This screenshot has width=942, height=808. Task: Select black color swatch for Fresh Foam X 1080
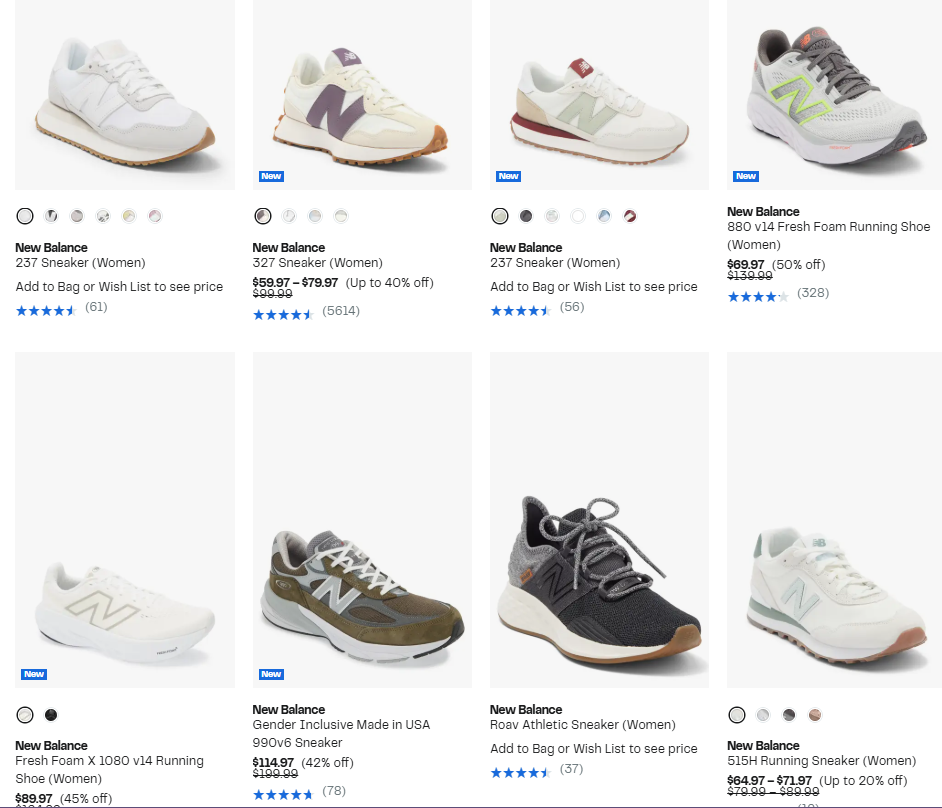coord(51,715)
